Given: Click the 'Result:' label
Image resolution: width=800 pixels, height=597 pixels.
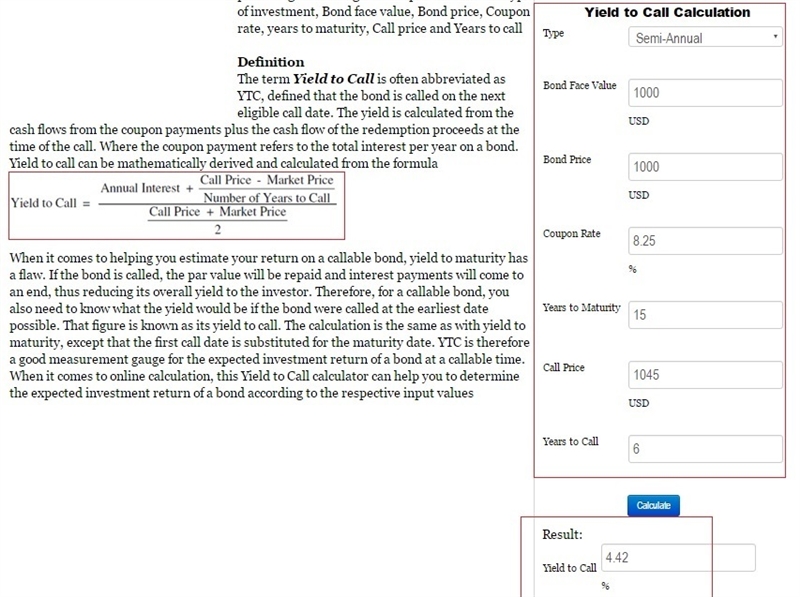Looking at the screenshot, I should [562, 534].
